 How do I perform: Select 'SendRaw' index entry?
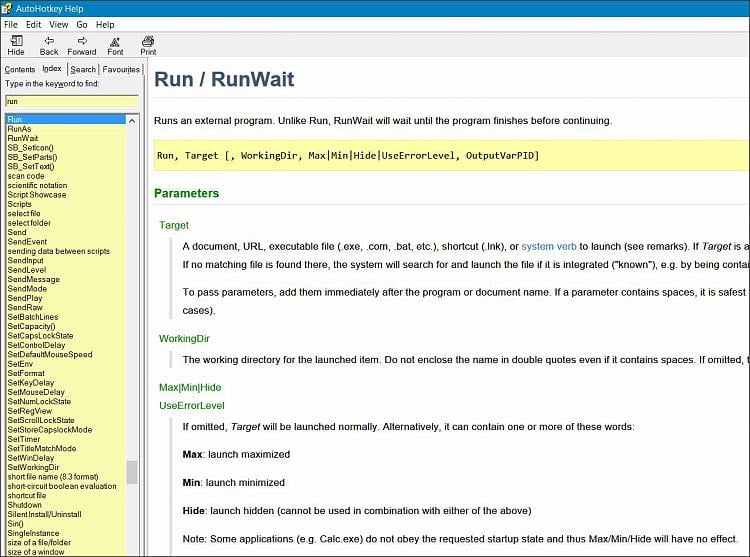tap(25, 307)
